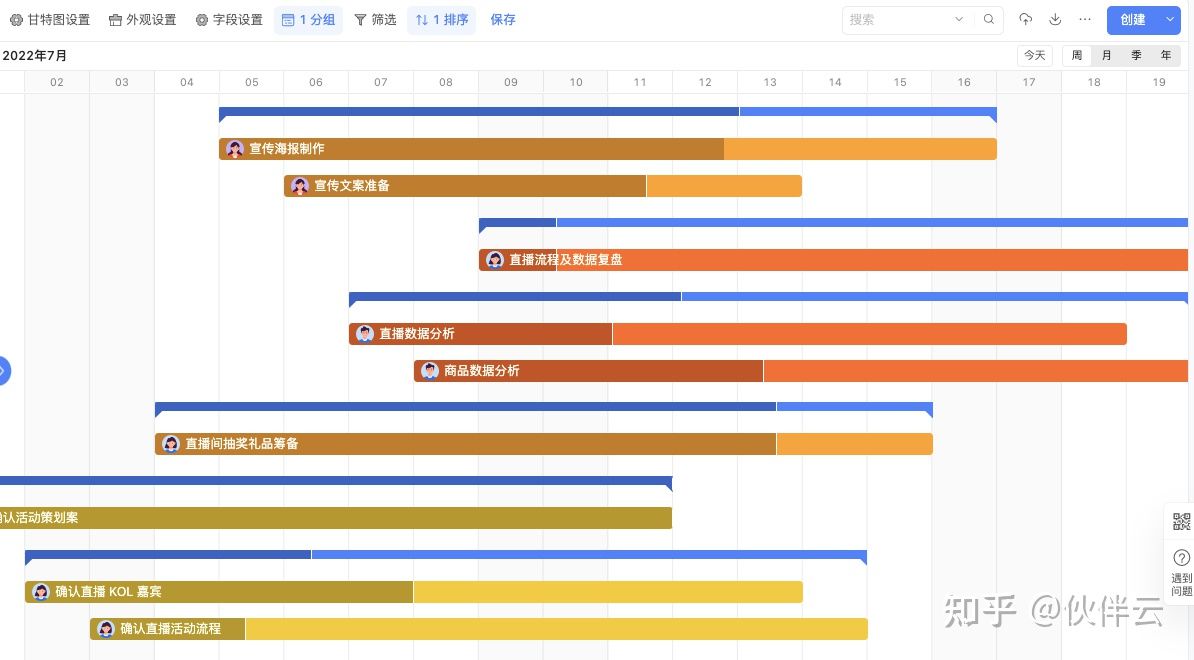
Task: Click the 保存 save link
Action: point(503,20)
